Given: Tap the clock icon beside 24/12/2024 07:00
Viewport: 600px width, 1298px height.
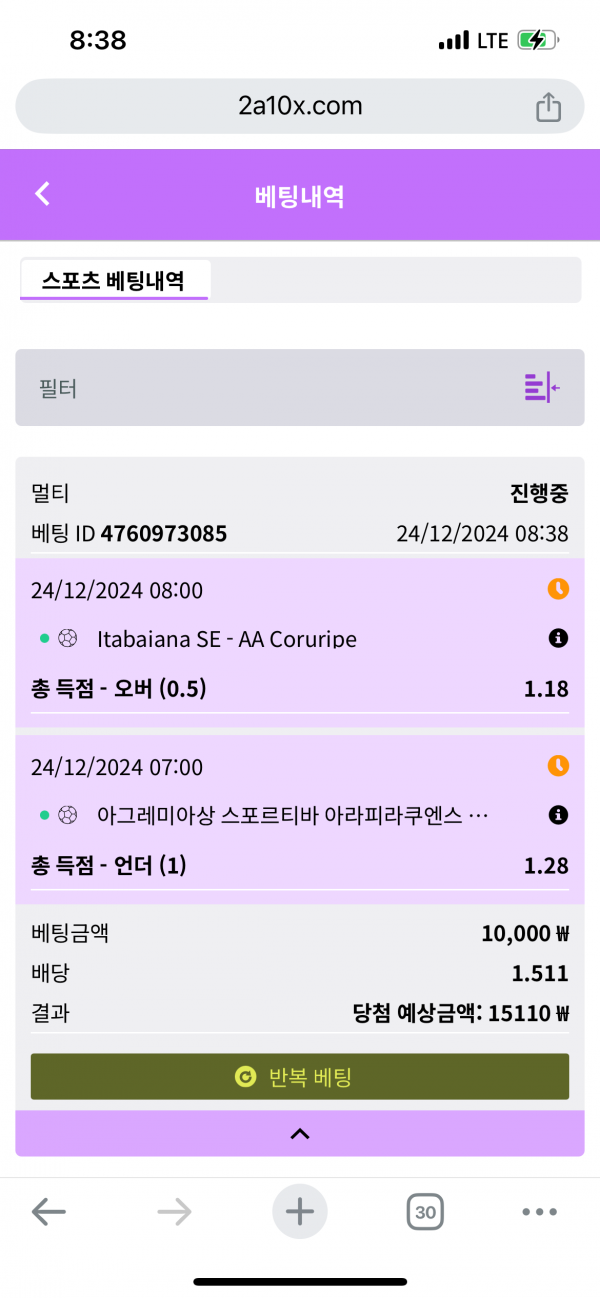Looking at the screenshot, I should tap(558, 766).
